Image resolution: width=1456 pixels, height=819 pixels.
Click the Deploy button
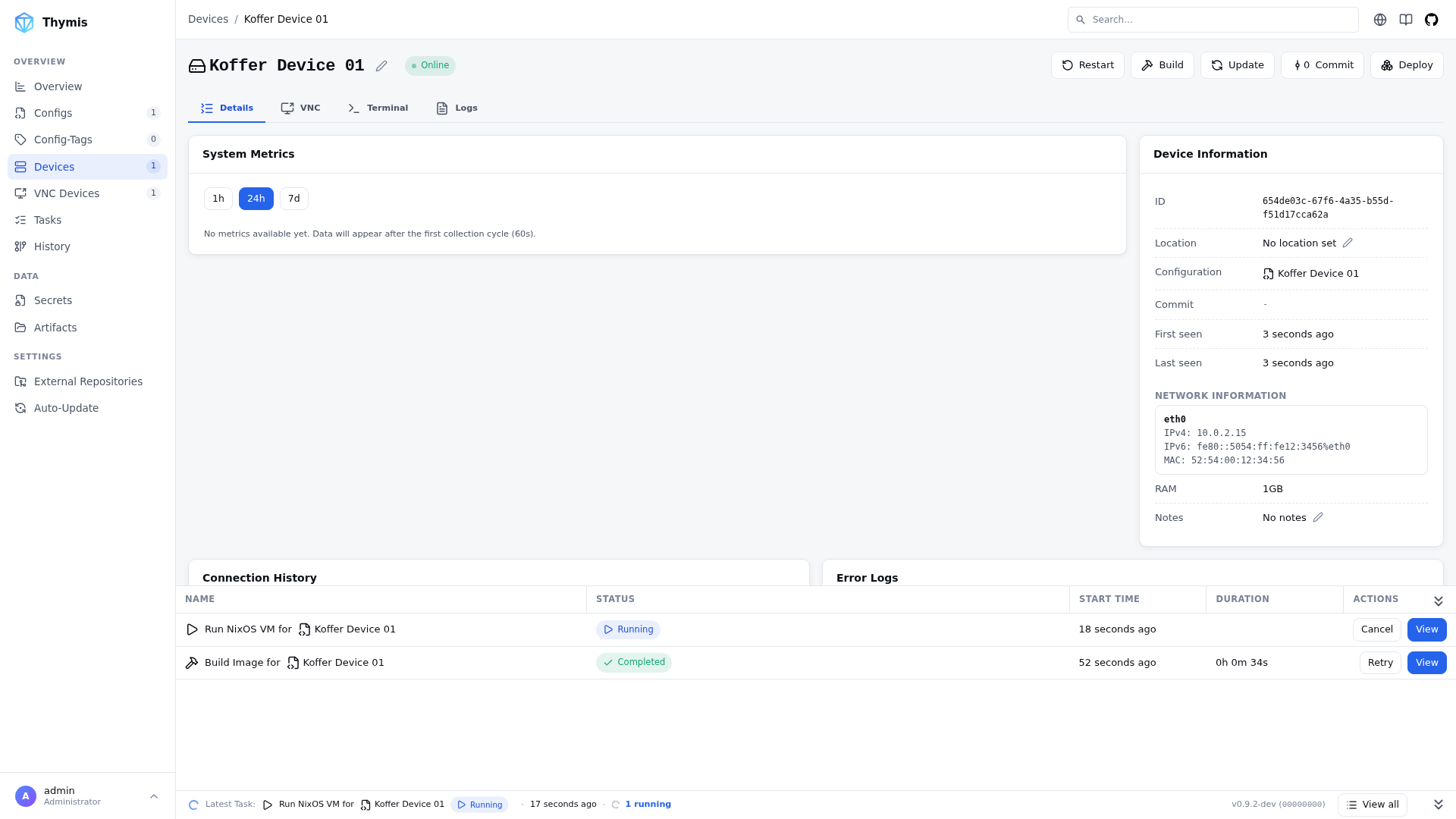(1407, 65)
